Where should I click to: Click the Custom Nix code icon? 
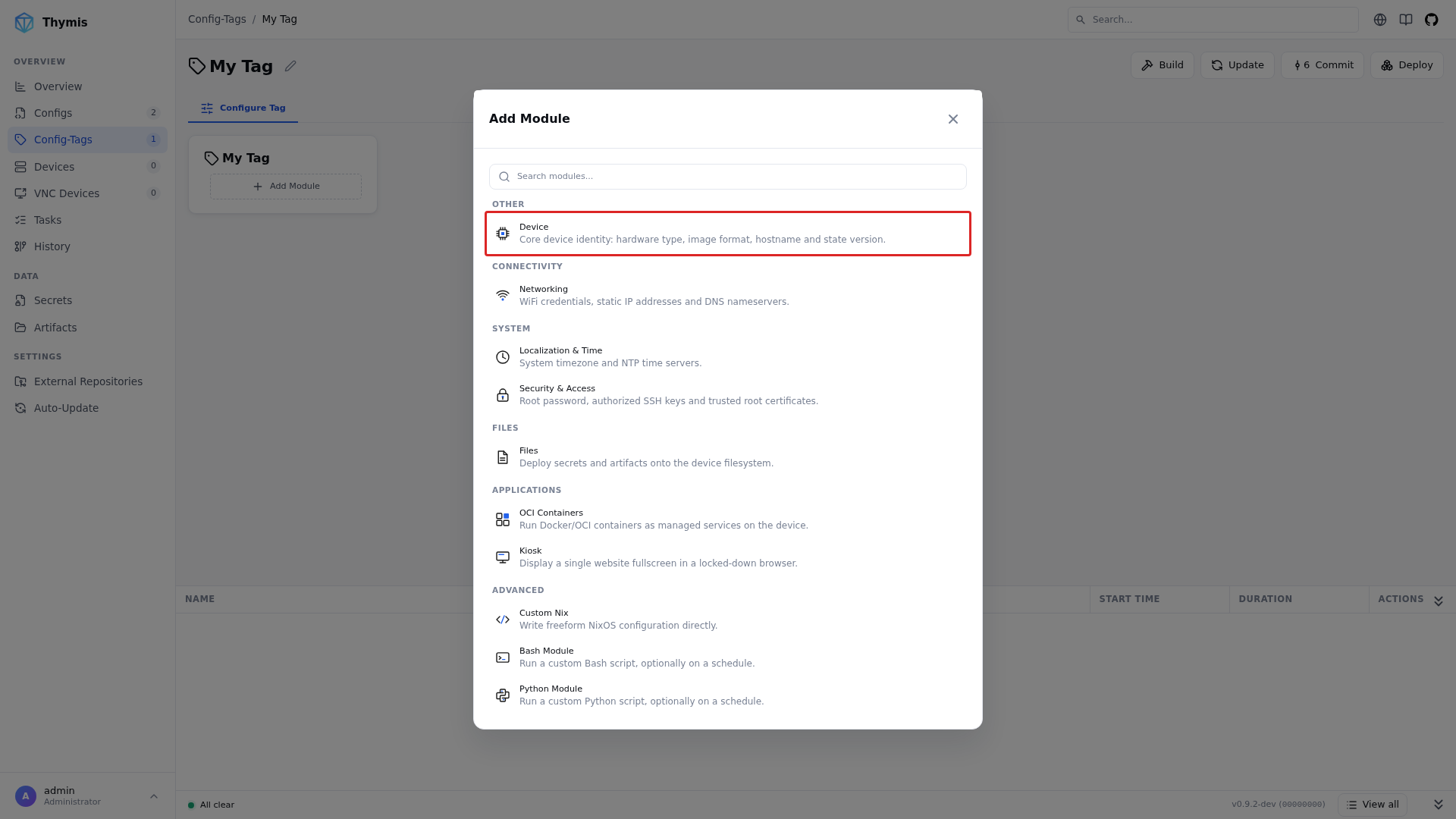click(503, 620)
